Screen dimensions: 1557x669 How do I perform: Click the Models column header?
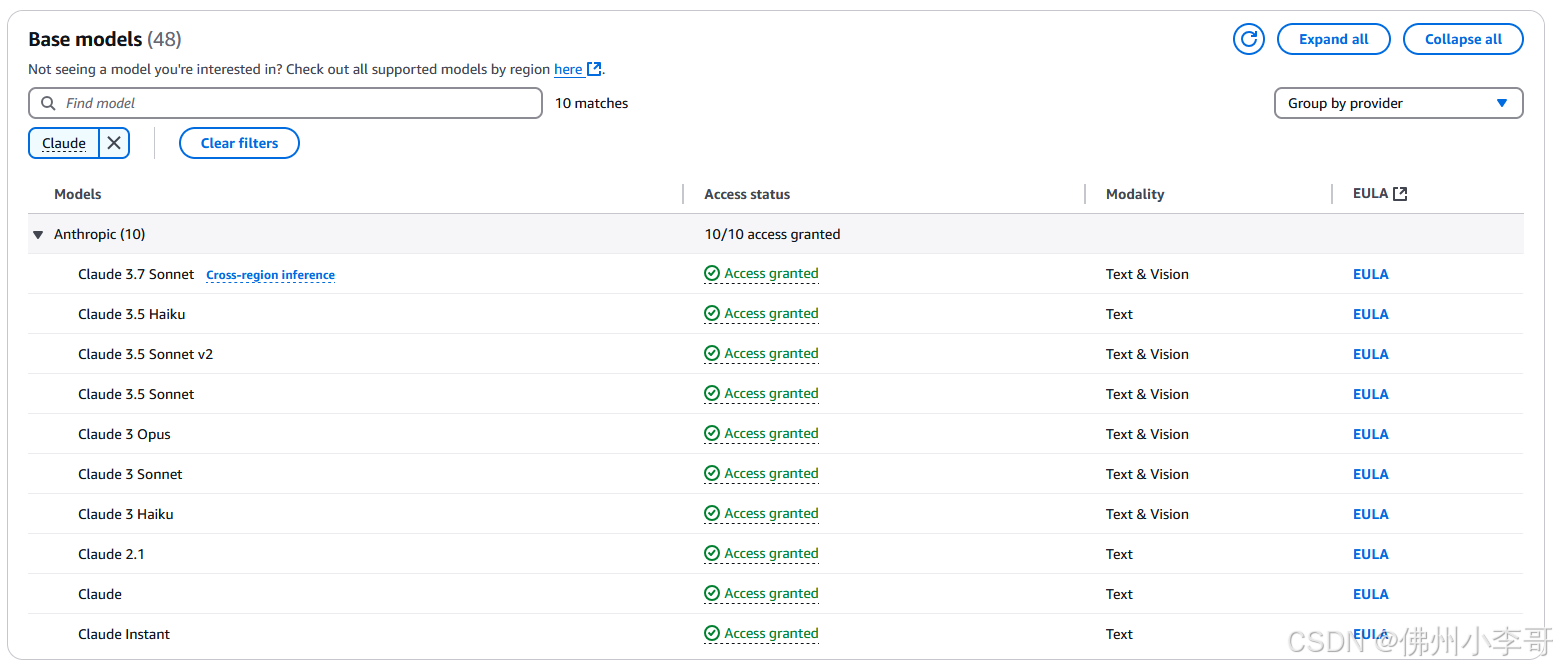tap(78, 194)
